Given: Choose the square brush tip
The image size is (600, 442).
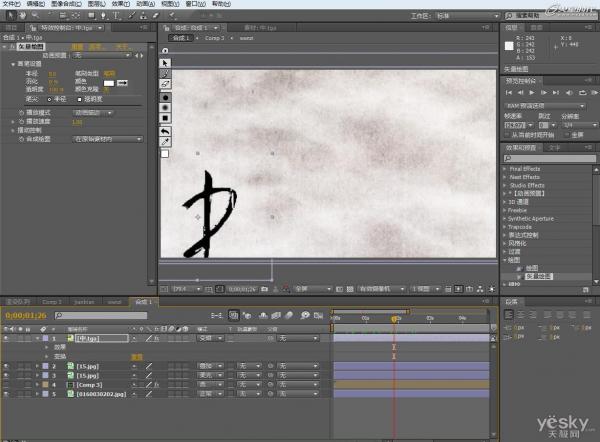Looking at the screenshot, I should pos(165,118).
